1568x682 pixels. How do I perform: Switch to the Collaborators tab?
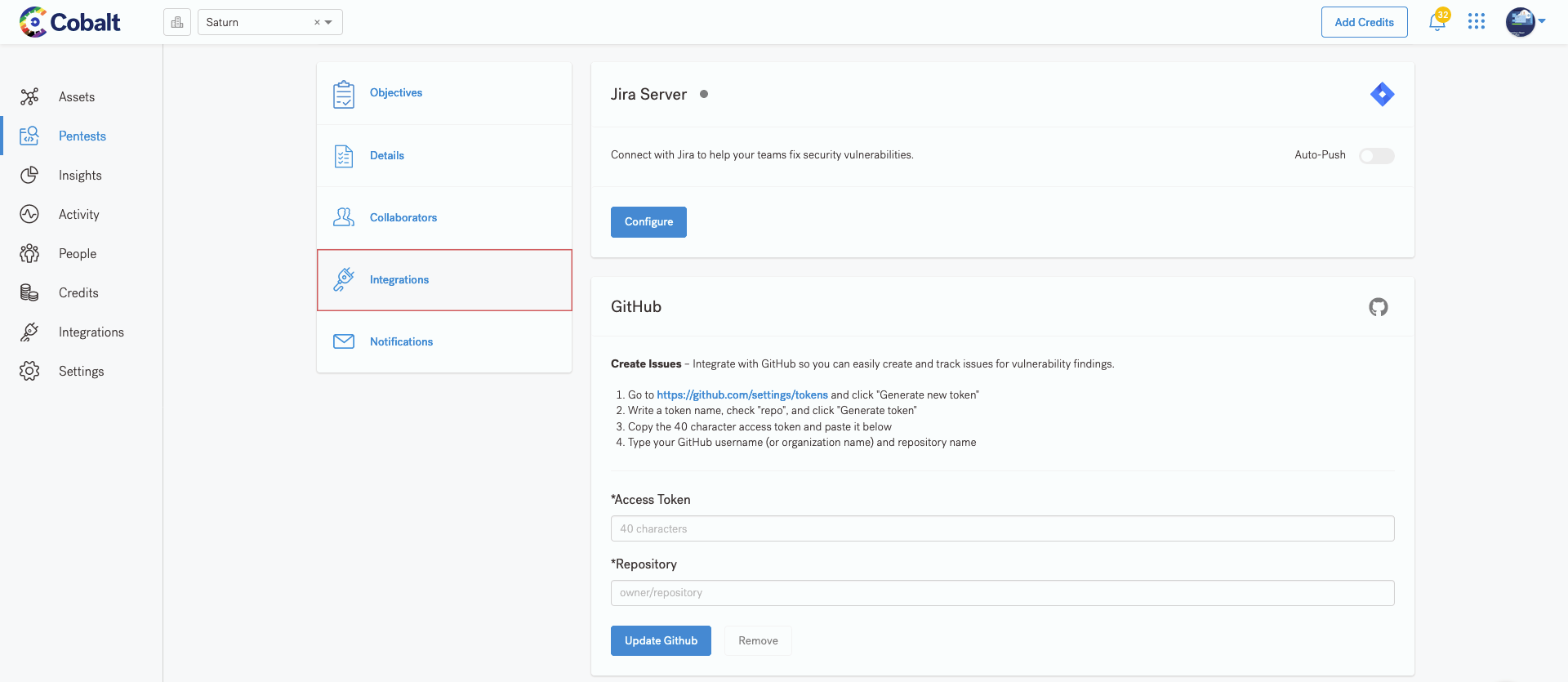click(403, 218)
